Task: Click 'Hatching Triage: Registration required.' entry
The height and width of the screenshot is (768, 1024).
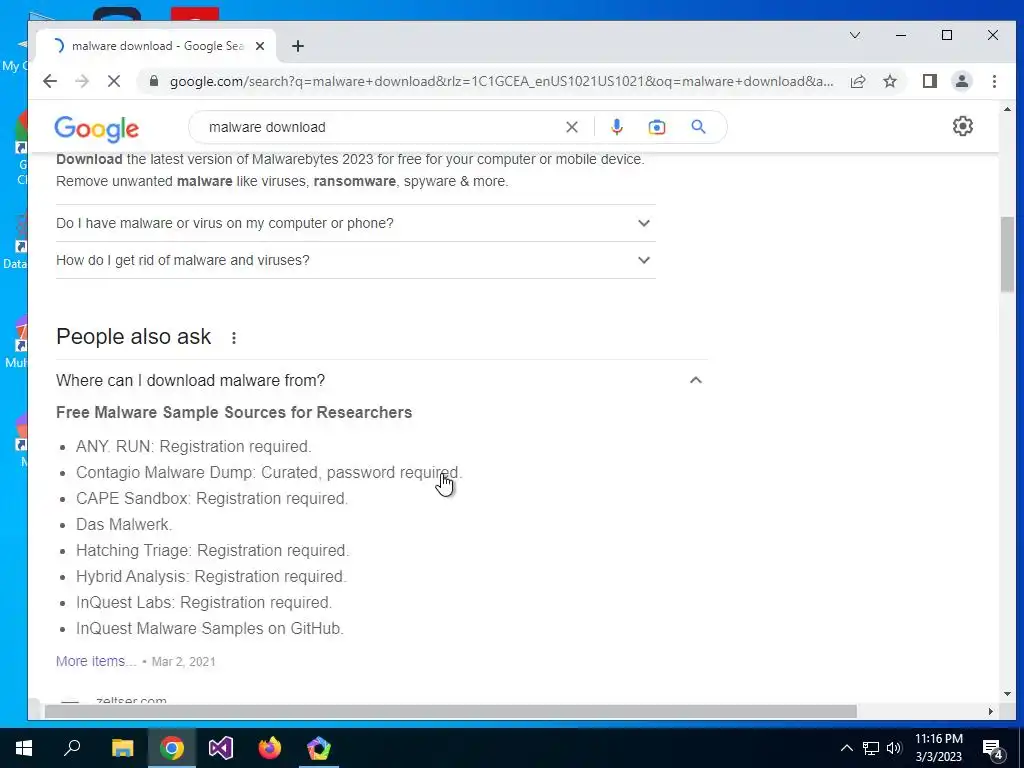Action: [212, 551]
